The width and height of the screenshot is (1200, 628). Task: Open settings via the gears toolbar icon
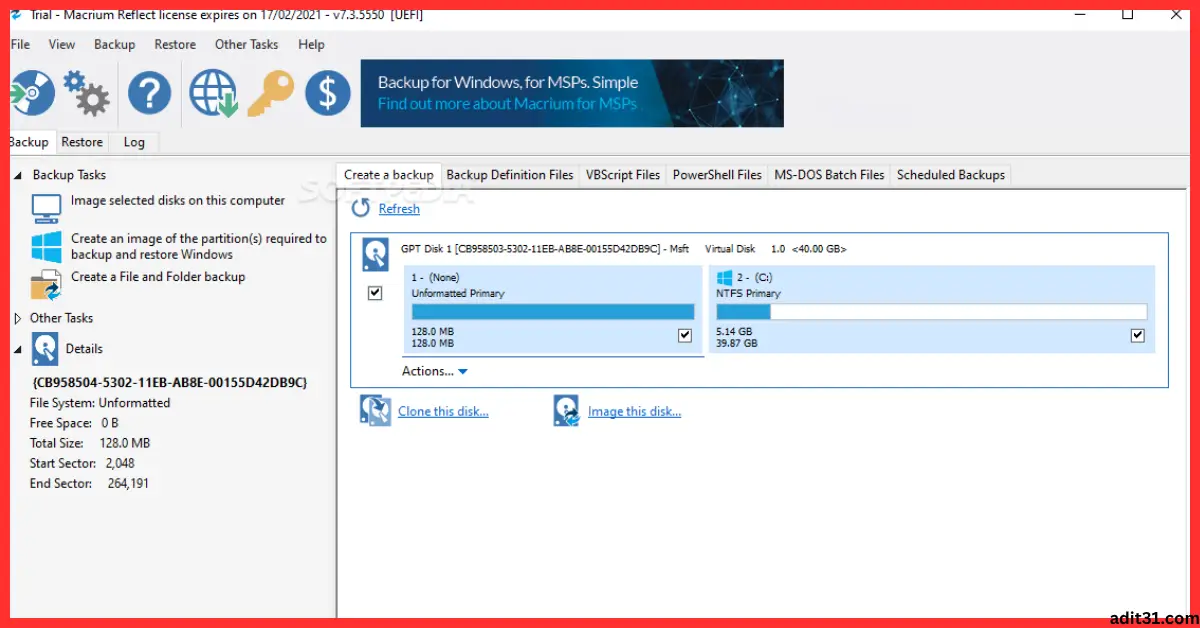[x=87, y=94]
